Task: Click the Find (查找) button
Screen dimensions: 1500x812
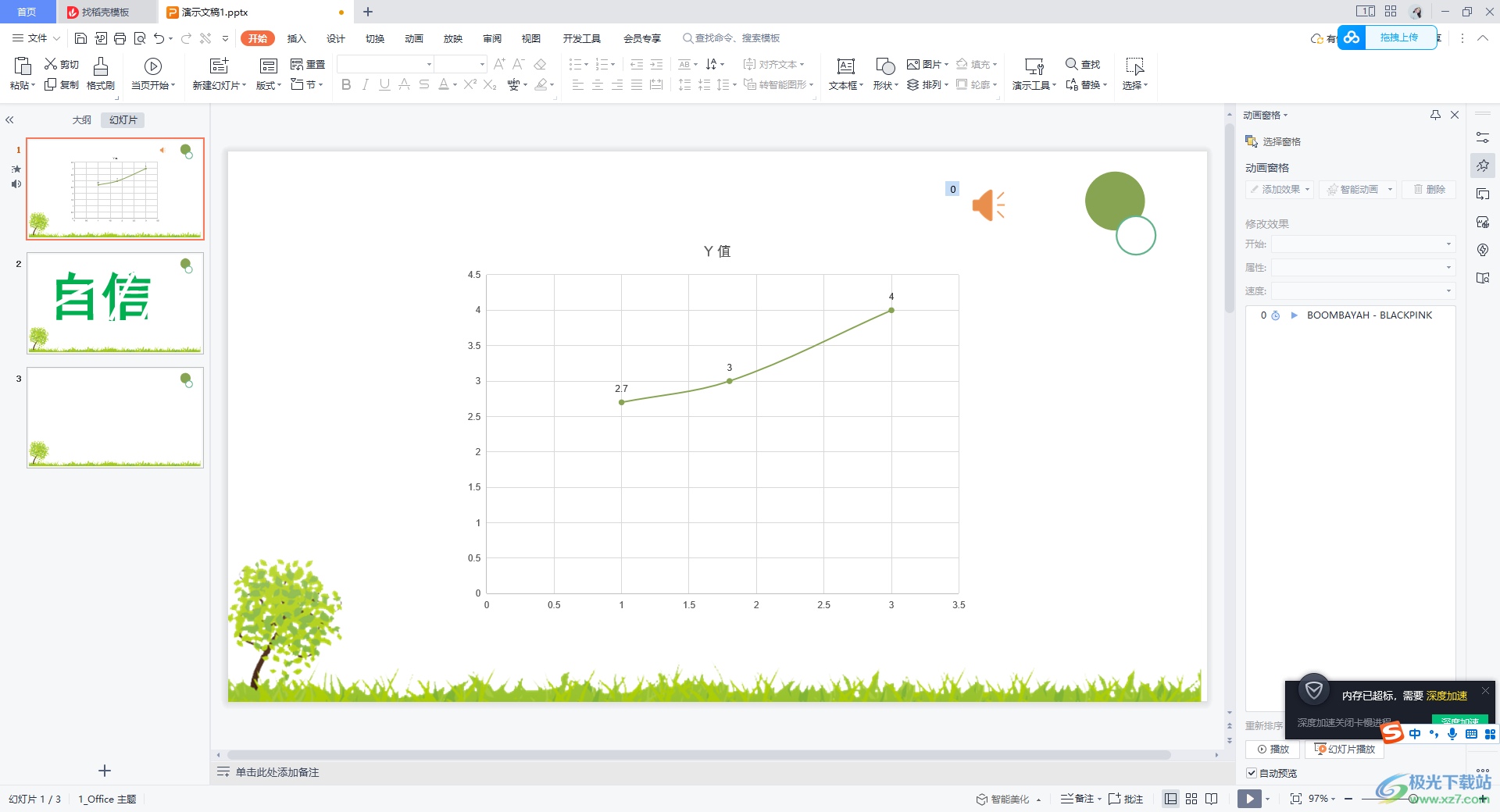Action: [1083, 64]
